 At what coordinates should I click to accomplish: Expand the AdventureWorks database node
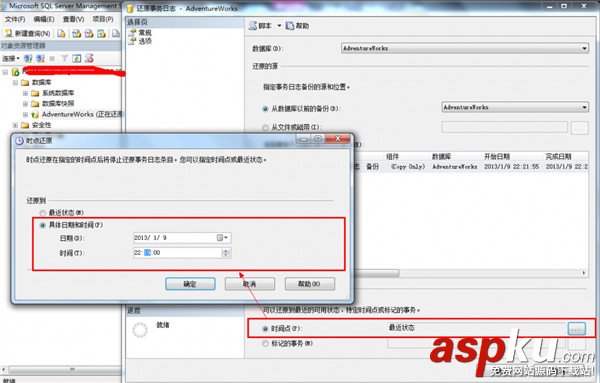25,114
